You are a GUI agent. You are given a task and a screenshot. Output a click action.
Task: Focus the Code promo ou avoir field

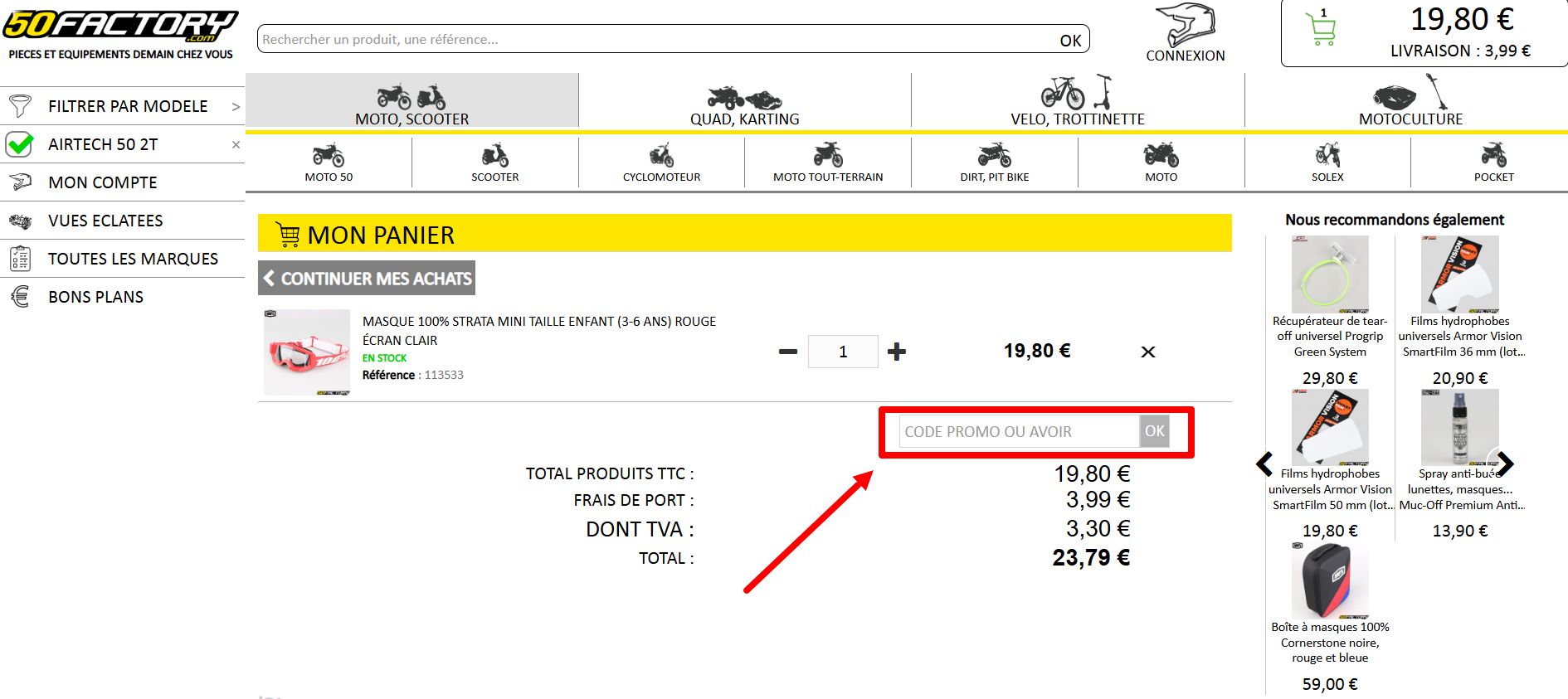click(x=1019, y=431)
